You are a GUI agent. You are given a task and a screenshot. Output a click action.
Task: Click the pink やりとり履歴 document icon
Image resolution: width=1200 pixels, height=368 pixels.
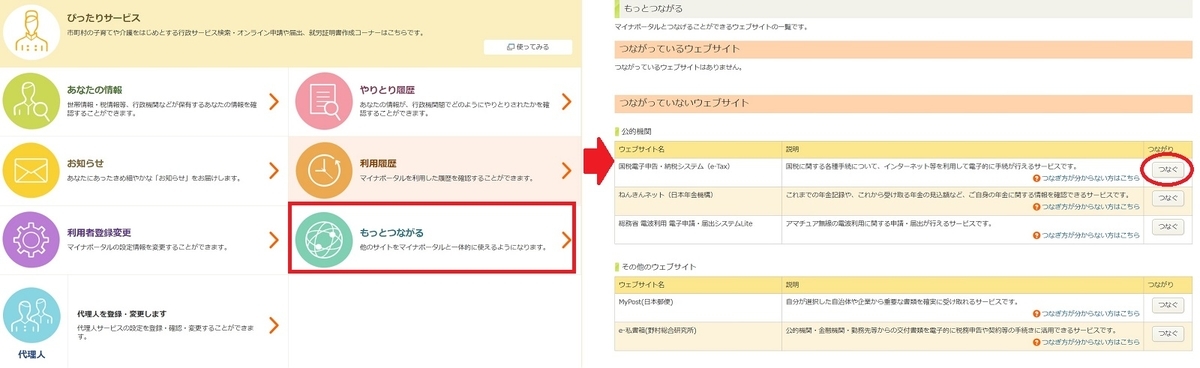[x=324, y=101]
